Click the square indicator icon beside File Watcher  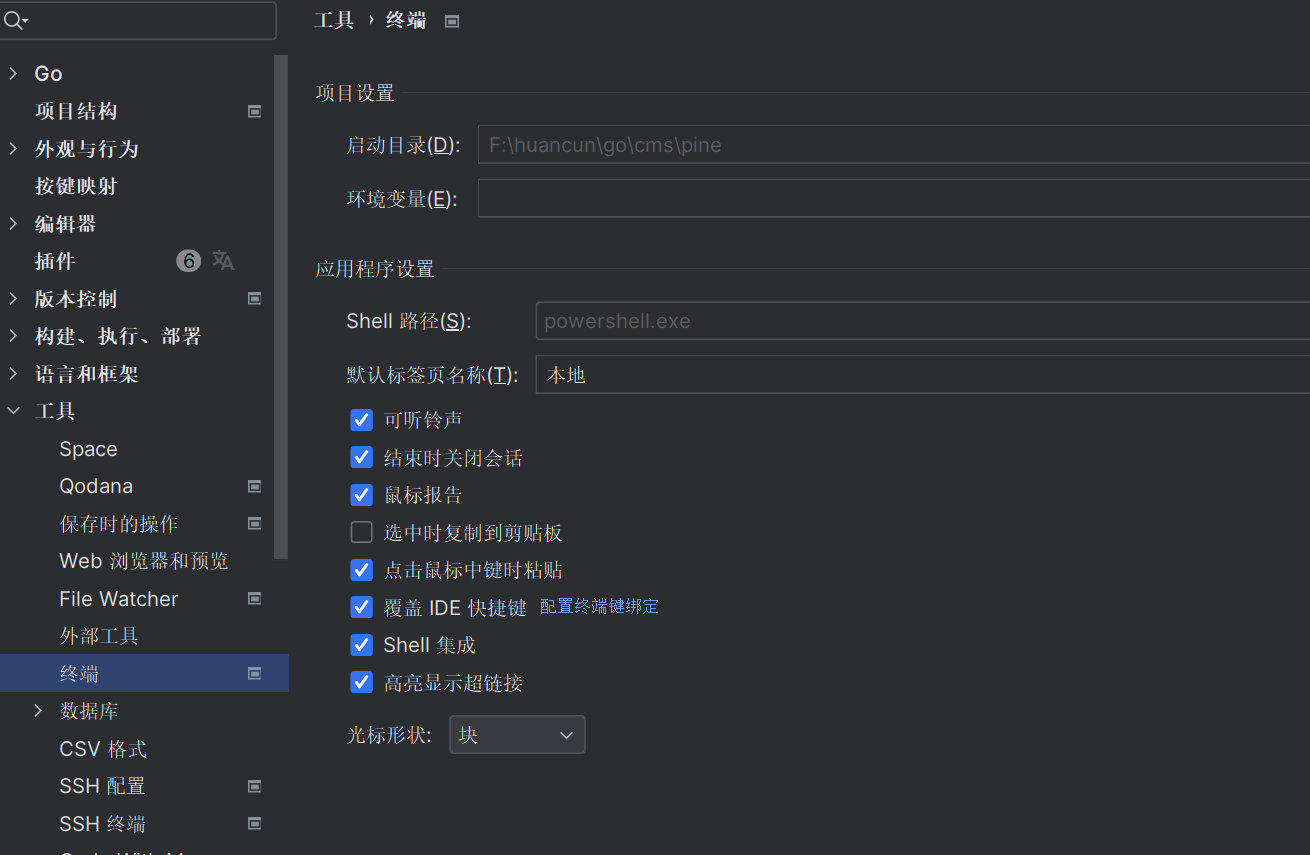[x=254, y=598]
